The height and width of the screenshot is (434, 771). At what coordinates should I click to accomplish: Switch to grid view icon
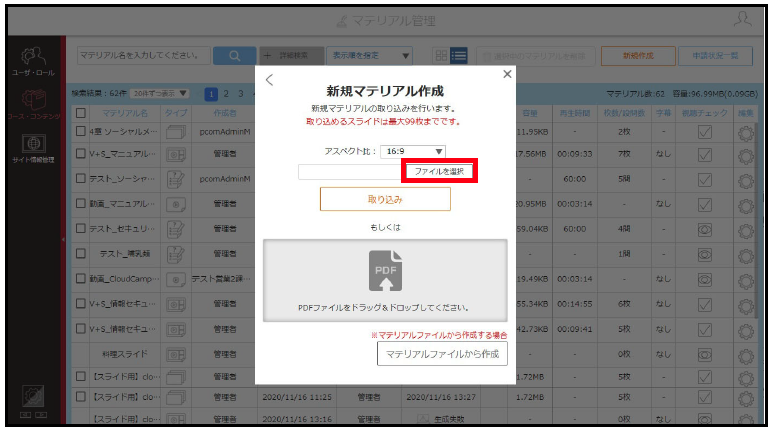442,56
